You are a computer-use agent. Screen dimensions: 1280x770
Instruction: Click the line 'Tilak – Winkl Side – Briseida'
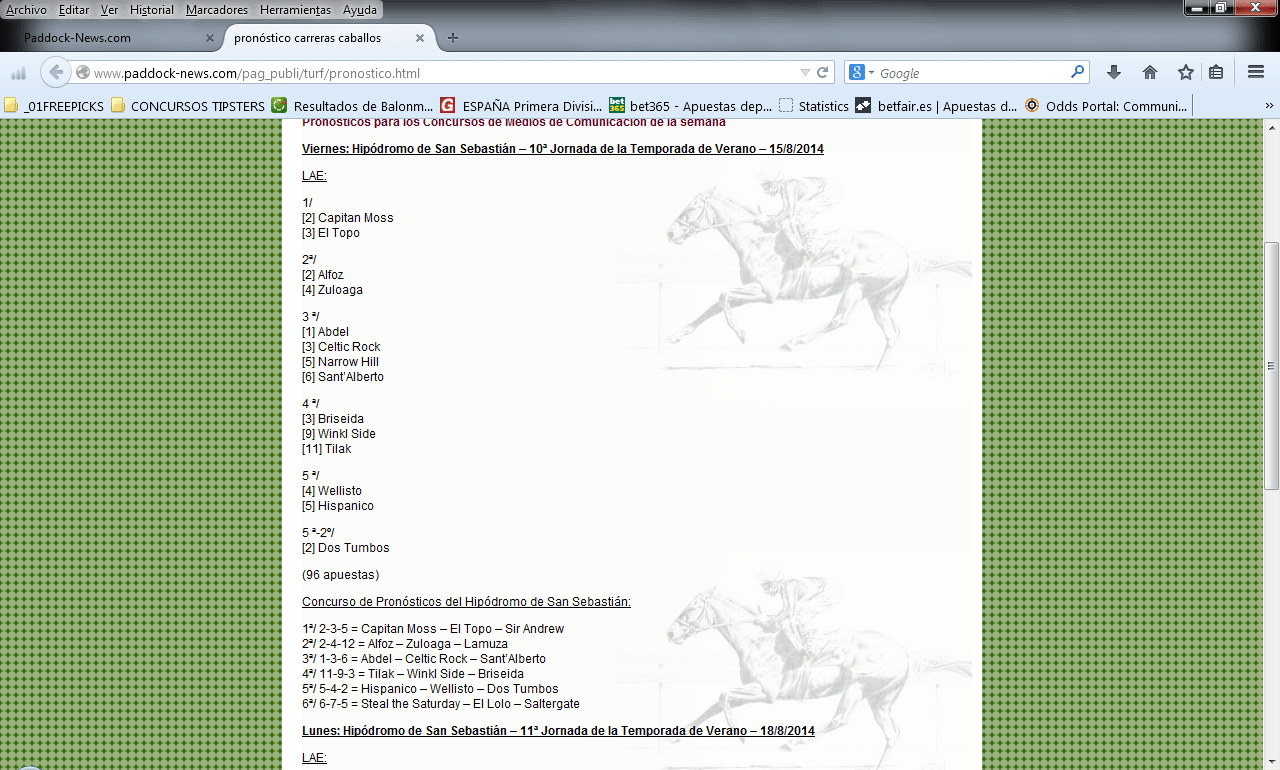[x=413, y=674]
